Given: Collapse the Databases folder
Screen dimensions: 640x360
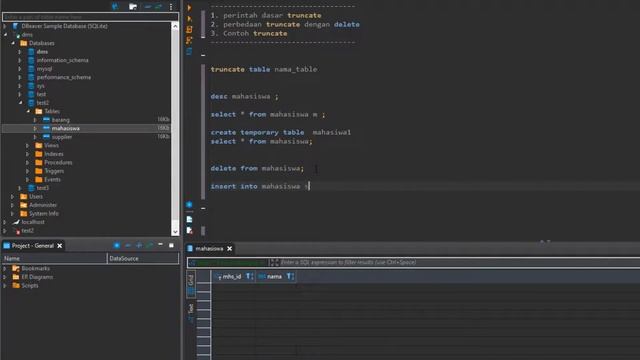Looking at the screenshot, I should click(13, 43).
